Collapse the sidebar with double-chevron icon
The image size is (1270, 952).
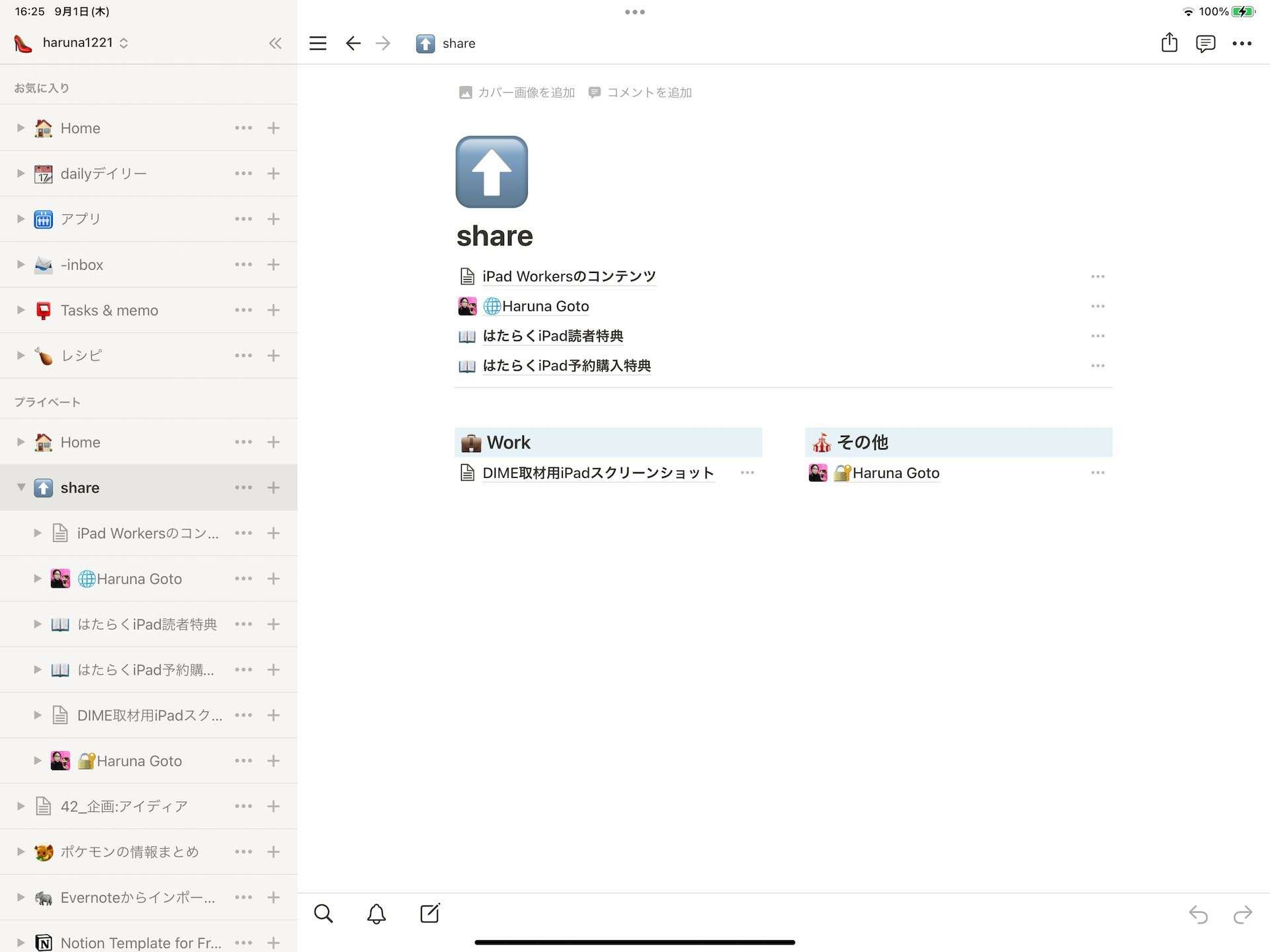click(x=275, y=44)
